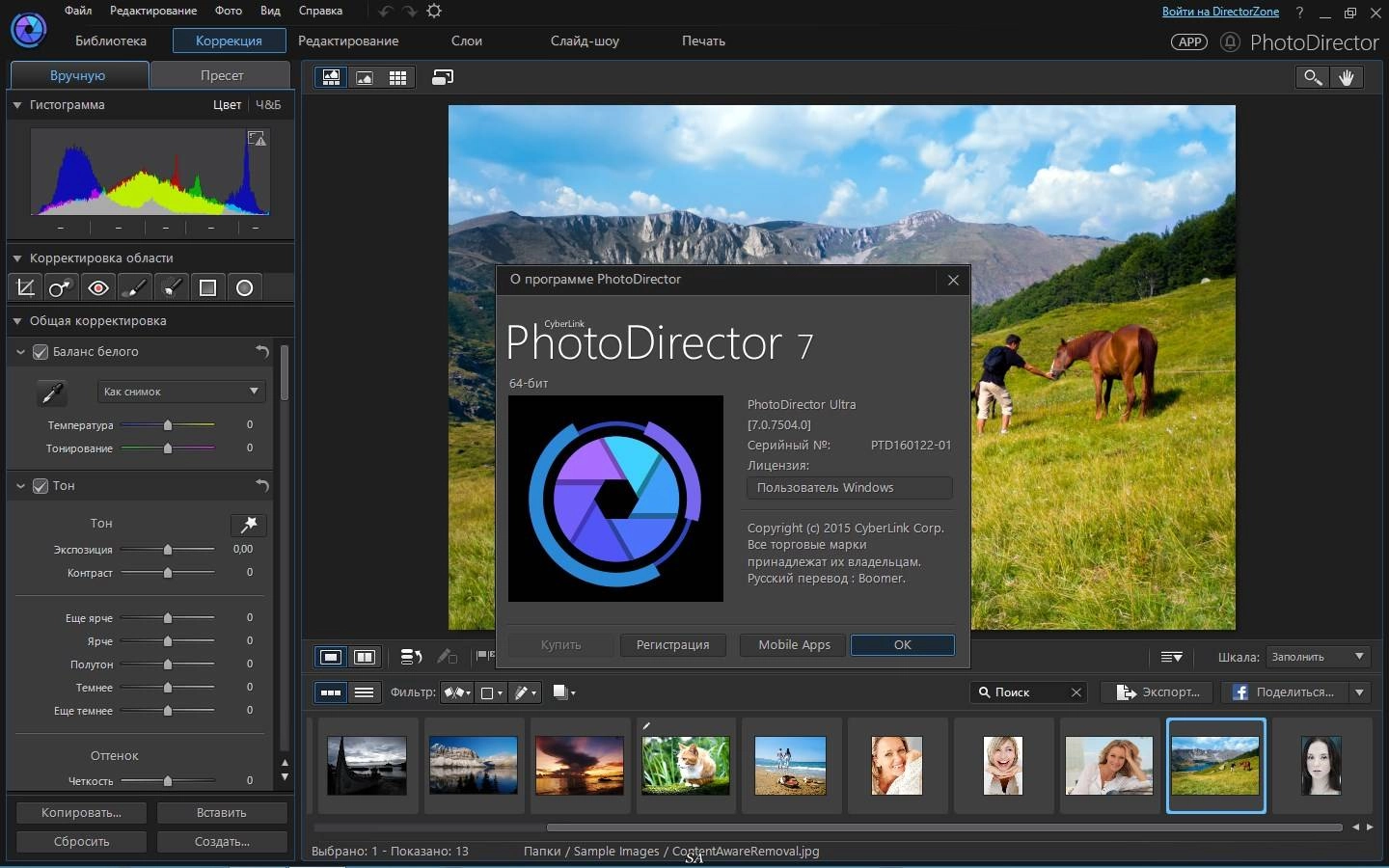Click the Экспозиция slider handle
1389x868 pixels.
(x=168, y=550)
